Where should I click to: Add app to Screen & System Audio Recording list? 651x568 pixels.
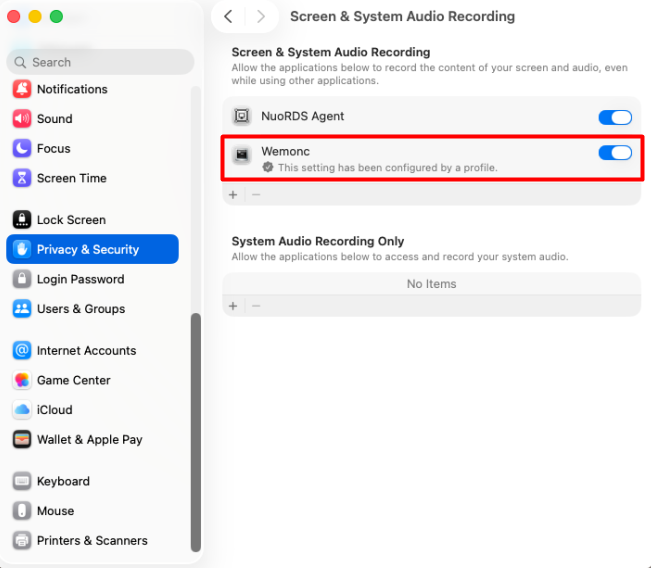point(233,194)
